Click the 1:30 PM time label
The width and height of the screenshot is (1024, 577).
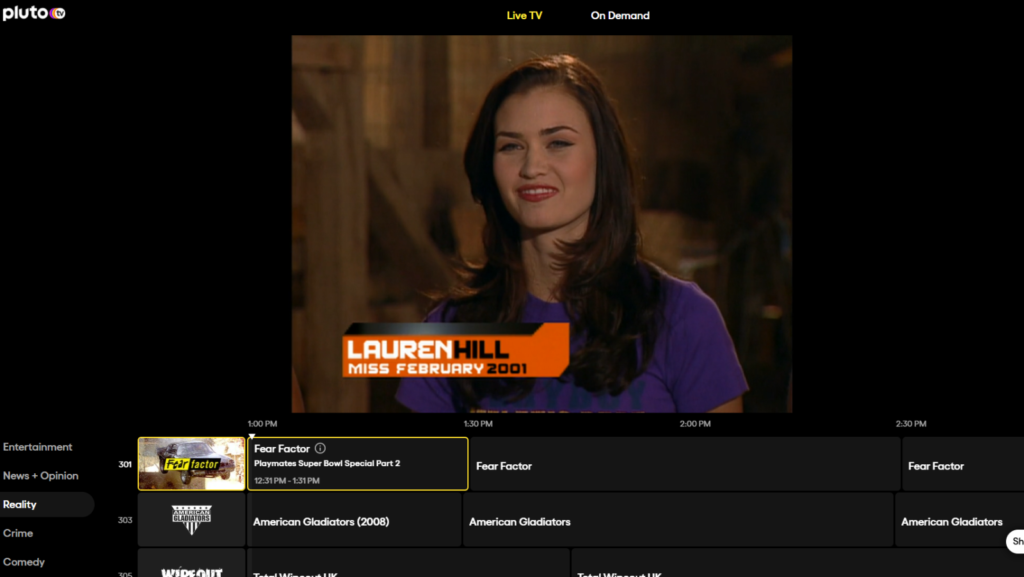(x=478, y=424)
